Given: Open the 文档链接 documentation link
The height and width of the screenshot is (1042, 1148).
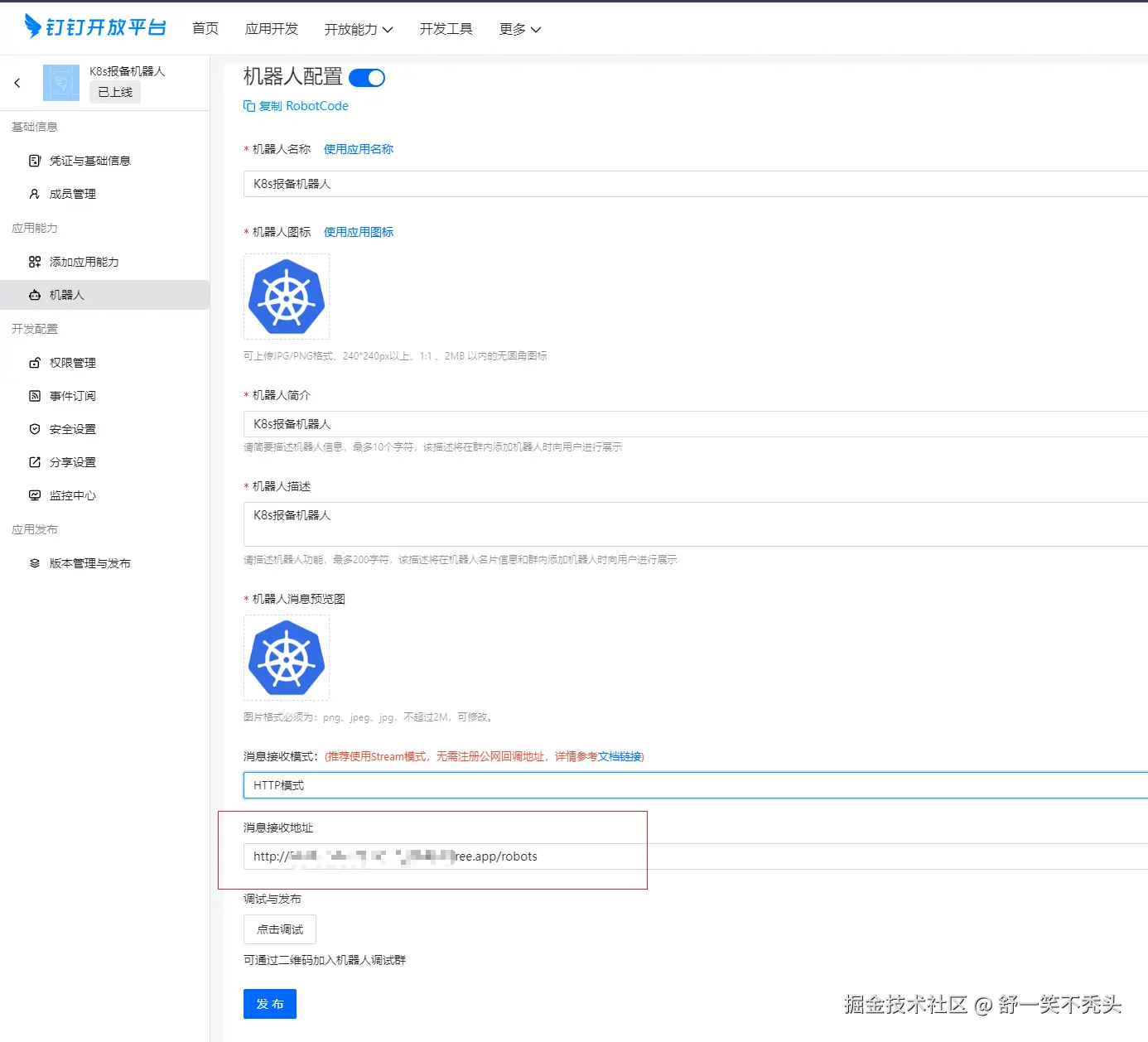Looking at the screenshot, I should (x=620, y=756).
